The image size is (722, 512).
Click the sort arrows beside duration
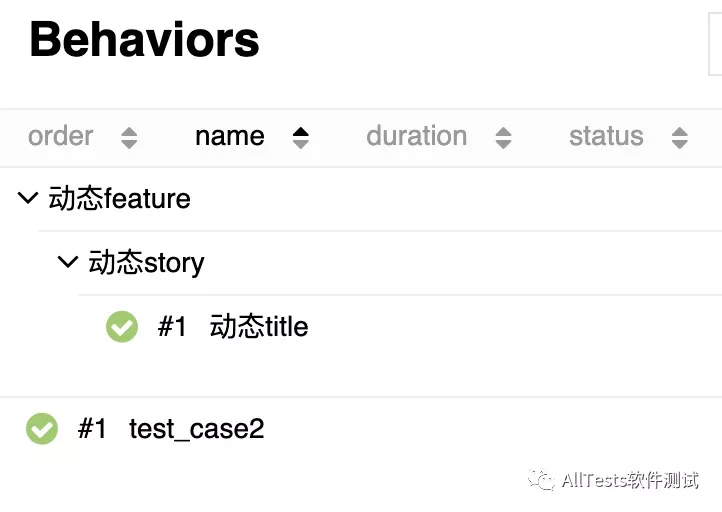[503, 138]
